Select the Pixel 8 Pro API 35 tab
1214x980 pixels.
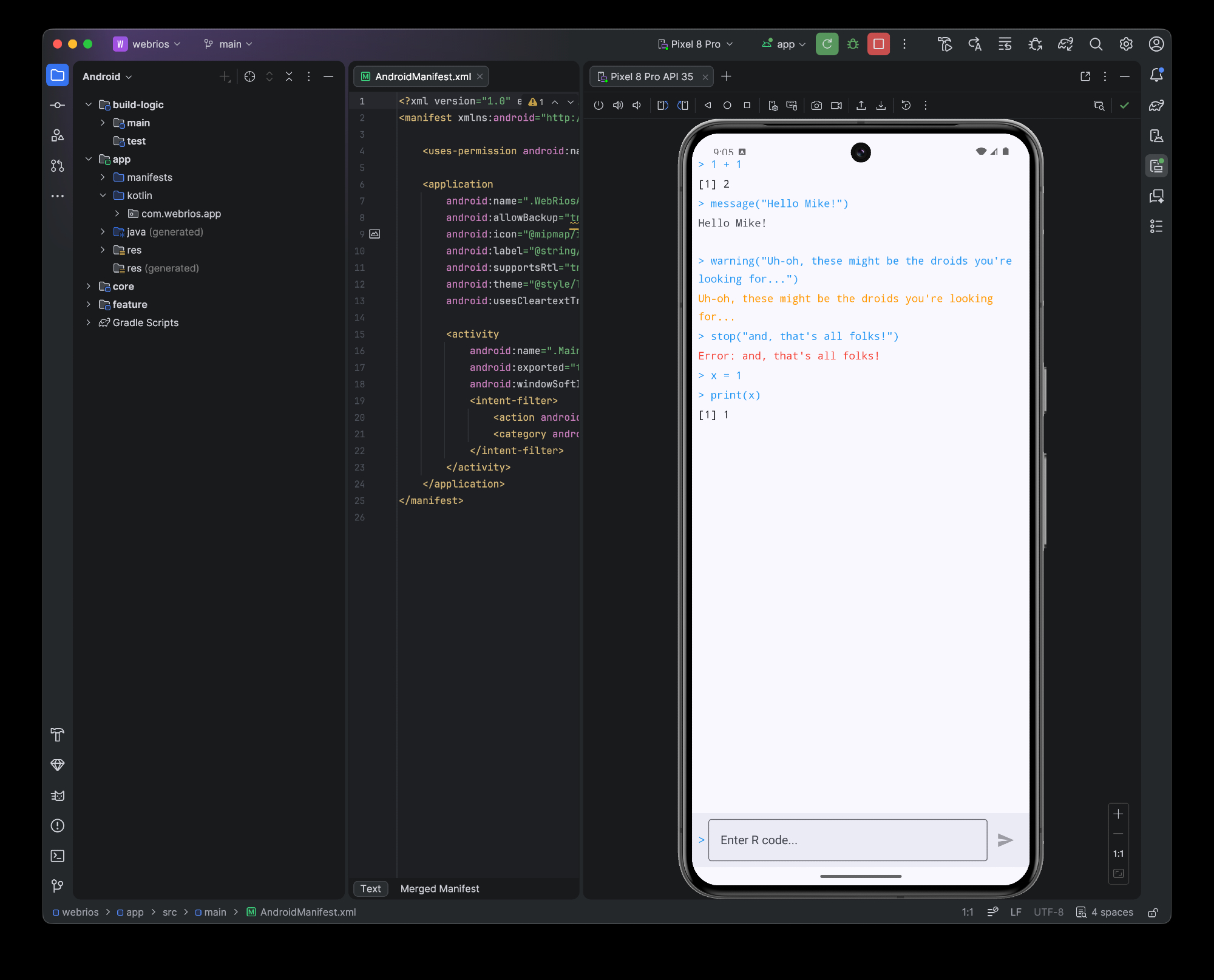(x=651, y=77)
